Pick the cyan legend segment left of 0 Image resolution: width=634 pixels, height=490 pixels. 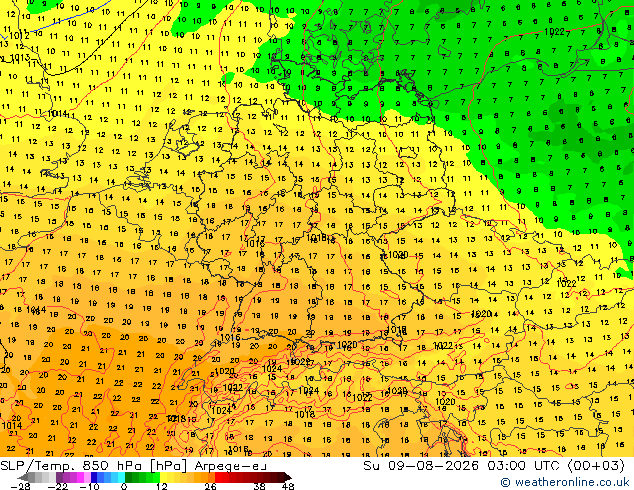tap(121, 477)
